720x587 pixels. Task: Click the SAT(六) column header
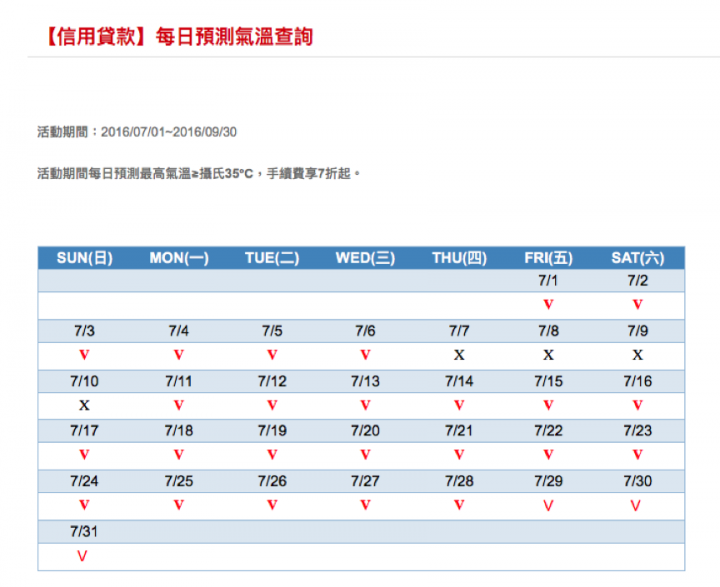coord(638,258)
